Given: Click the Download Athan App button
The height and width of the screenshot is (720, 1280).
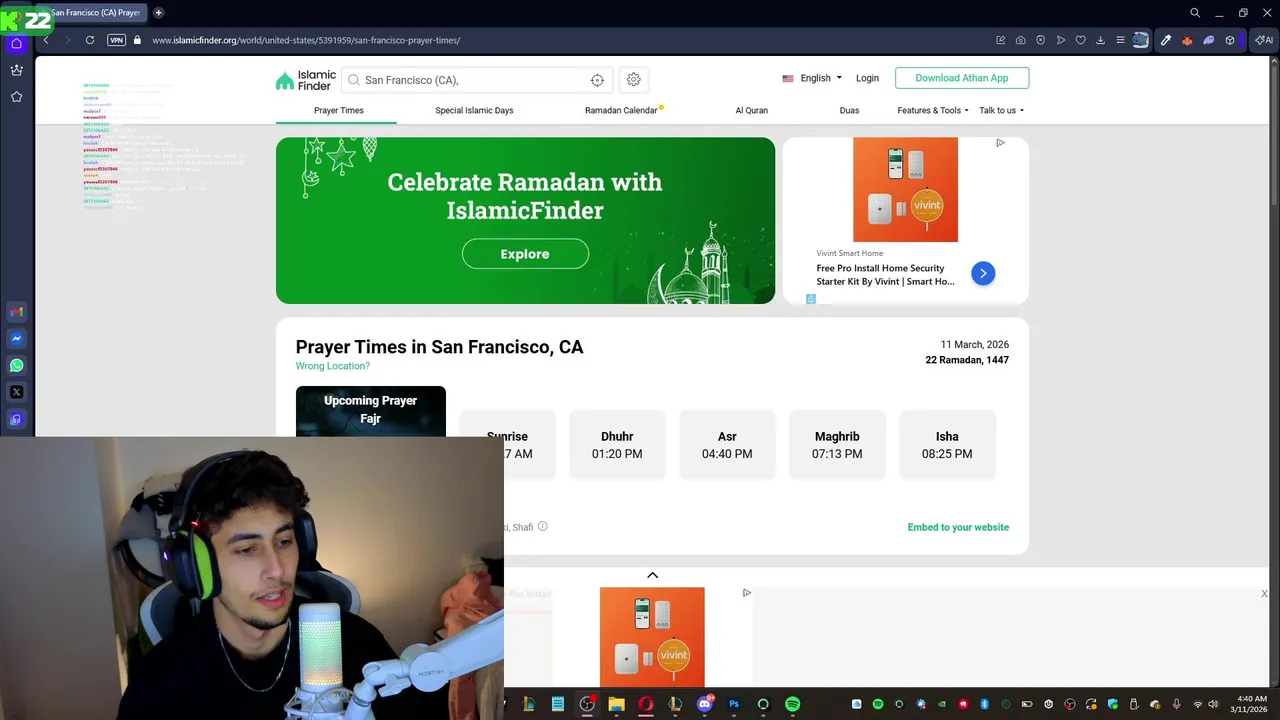Looking at the screenshot, I should coord(962,78).
